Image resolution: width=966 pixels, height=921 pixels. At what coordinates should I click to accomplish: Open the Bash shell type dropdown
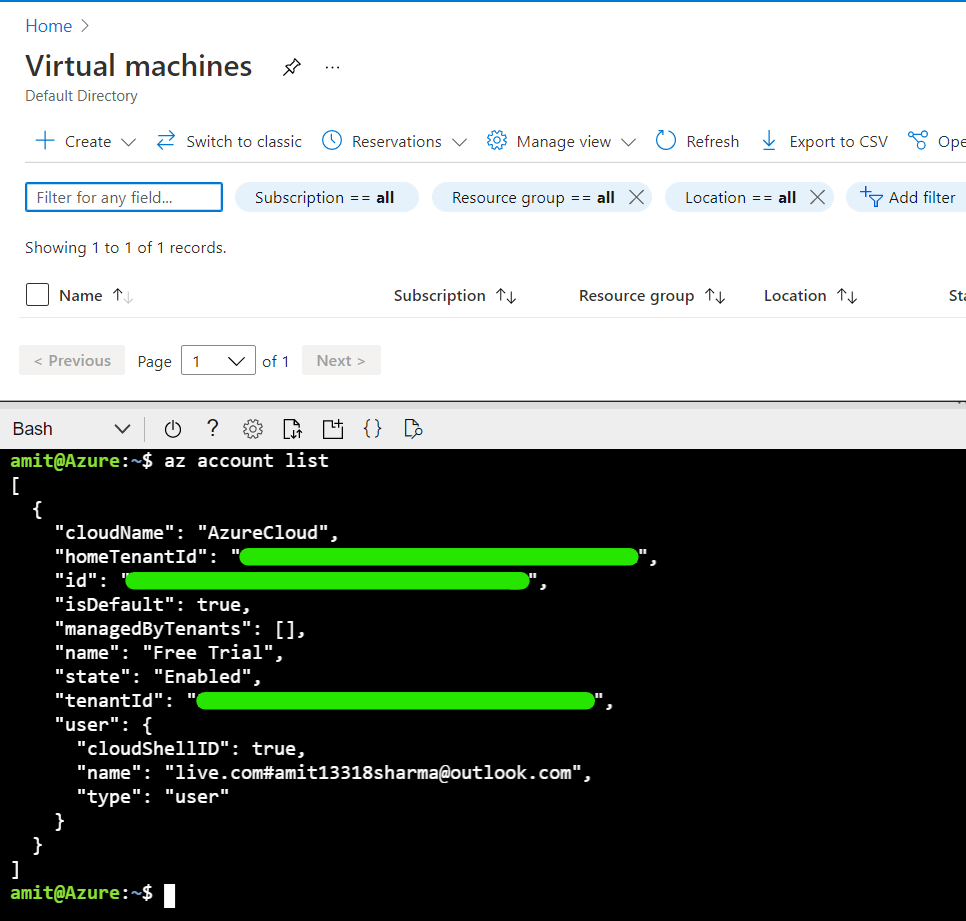[71, 429]
